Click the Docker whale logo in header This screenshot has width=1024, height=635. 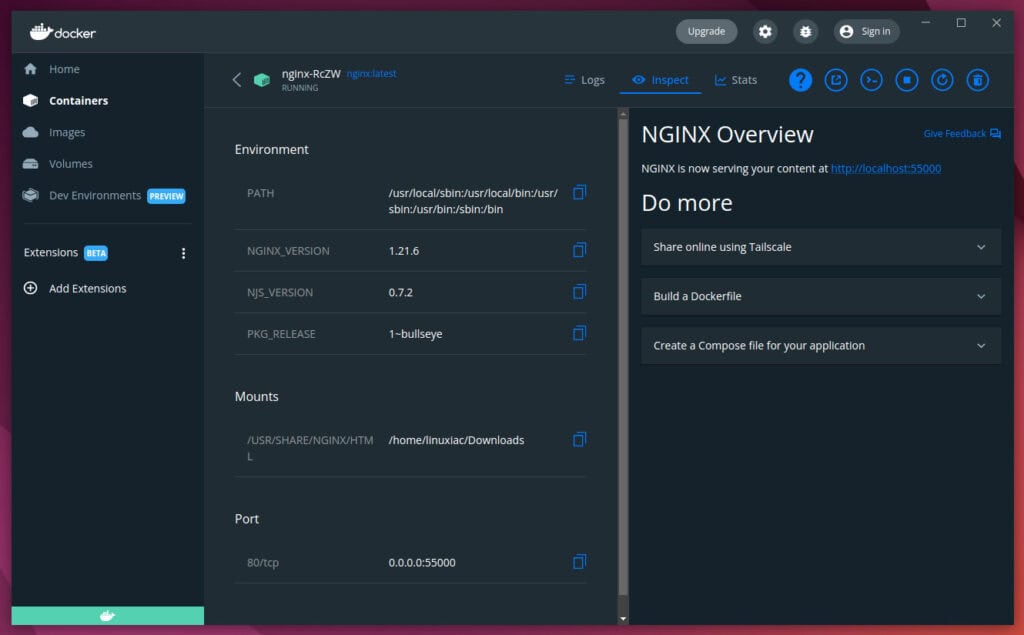click(63, 31)
